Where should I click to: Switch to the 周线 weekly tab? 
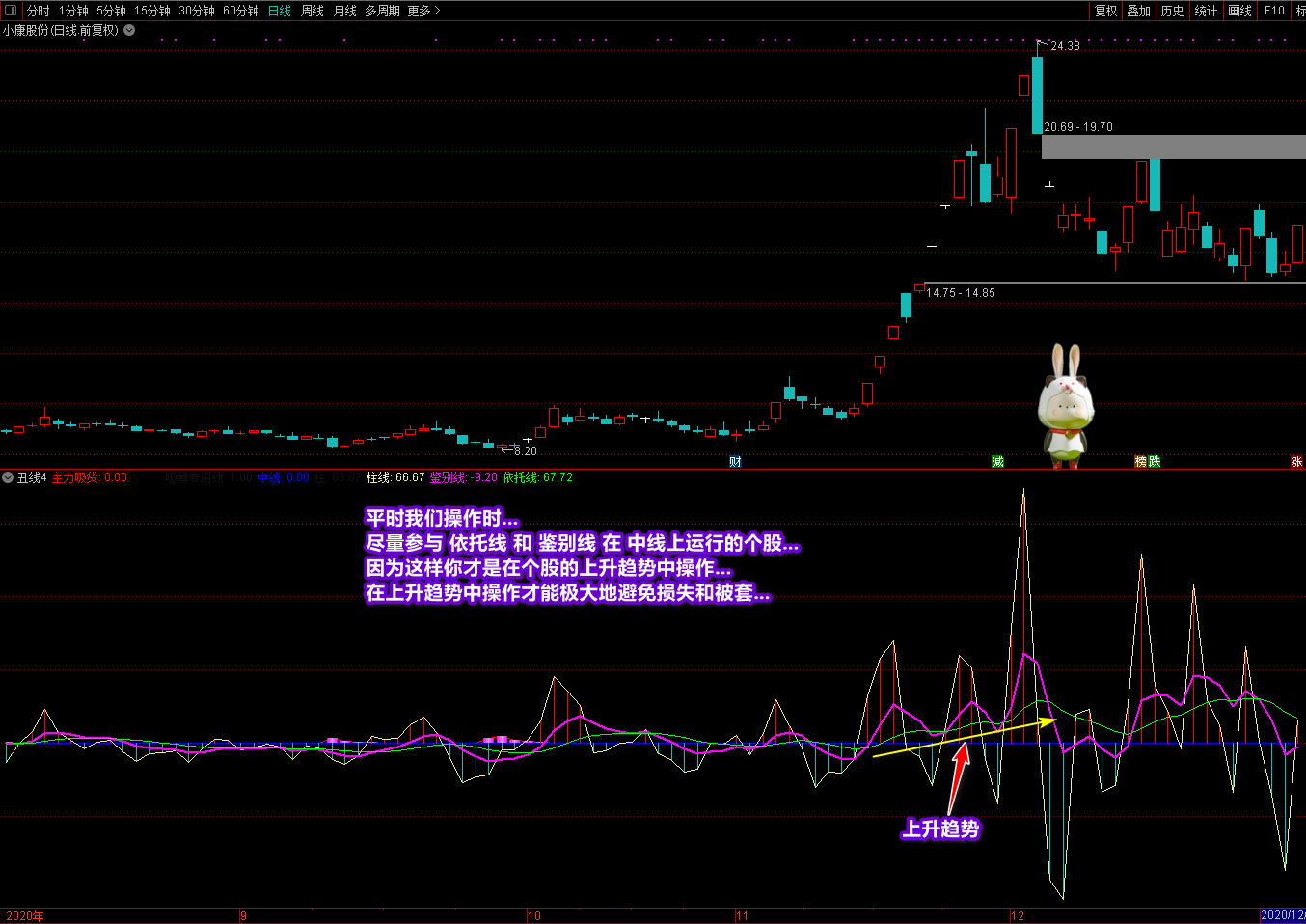(x=313, y=11)
